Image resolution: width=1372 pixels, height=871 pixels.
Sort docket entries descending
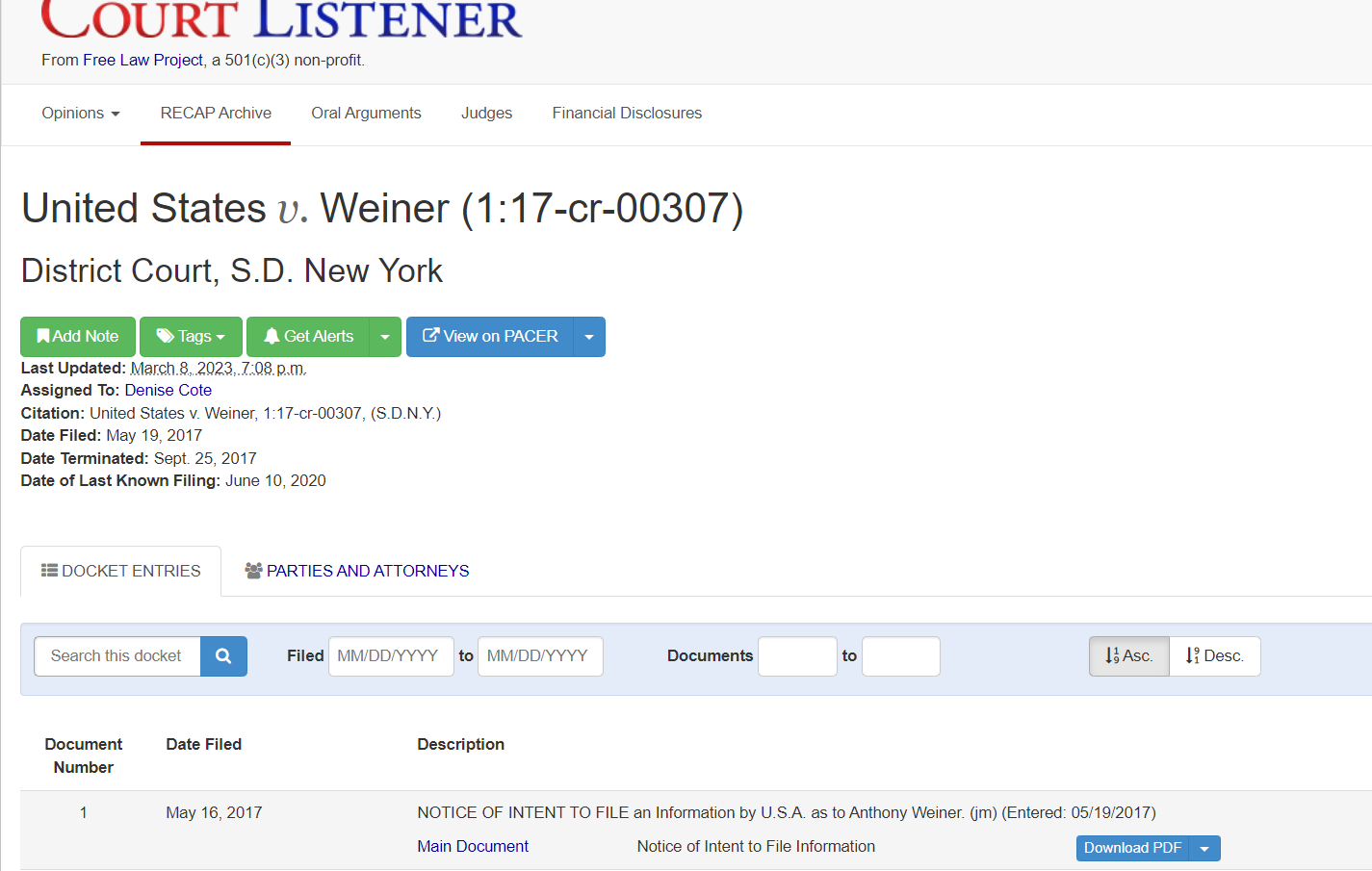tap(1215, 656)
